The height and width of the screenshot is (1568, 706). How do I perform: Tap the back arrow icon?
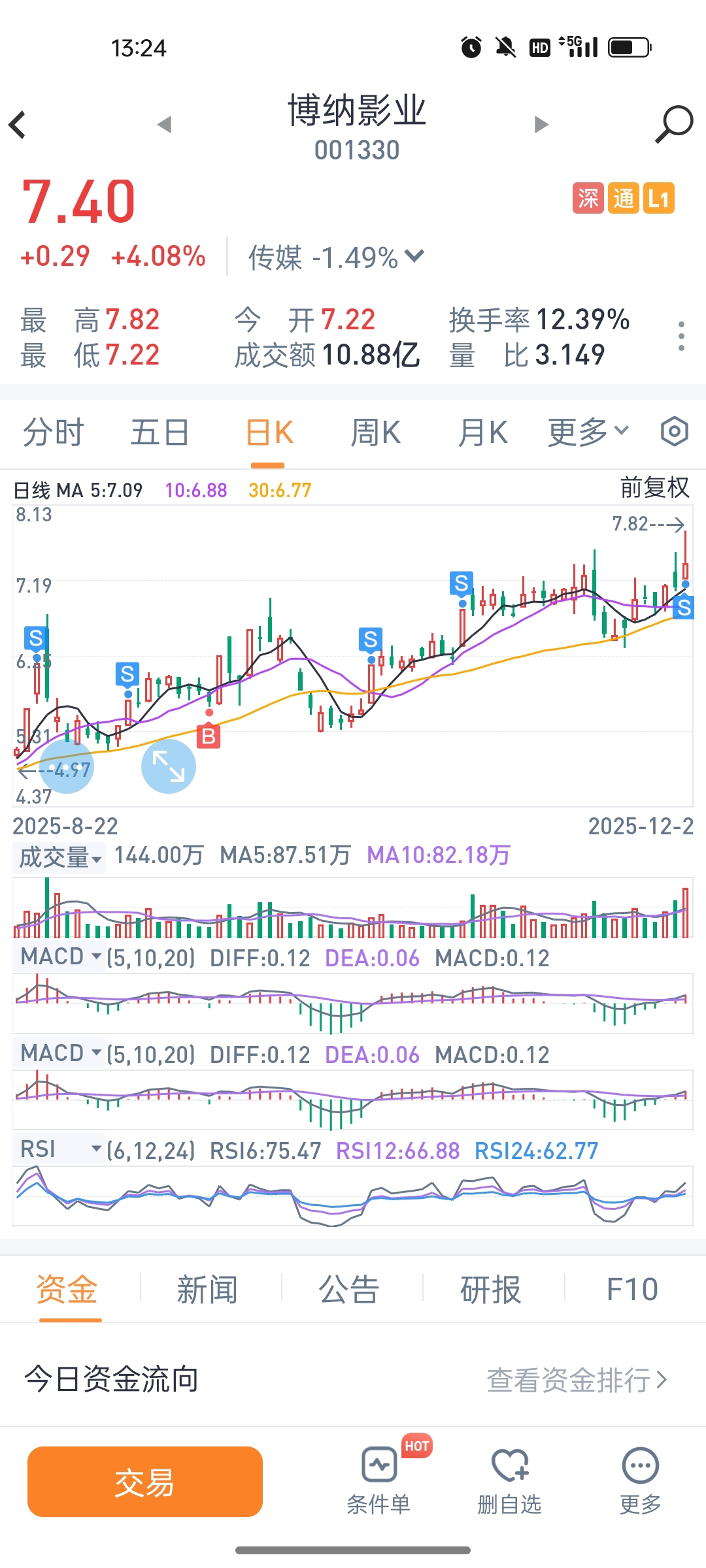(x=18, y=124)
